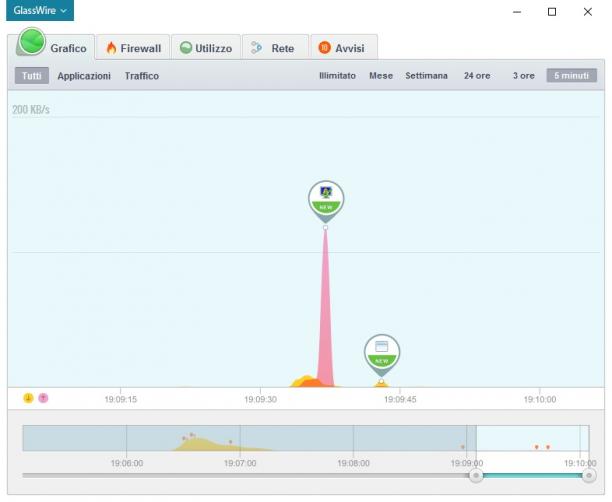The image size is (612, 502).
Task: Select the Traffico view filter
Action: [x=142, y=76]
